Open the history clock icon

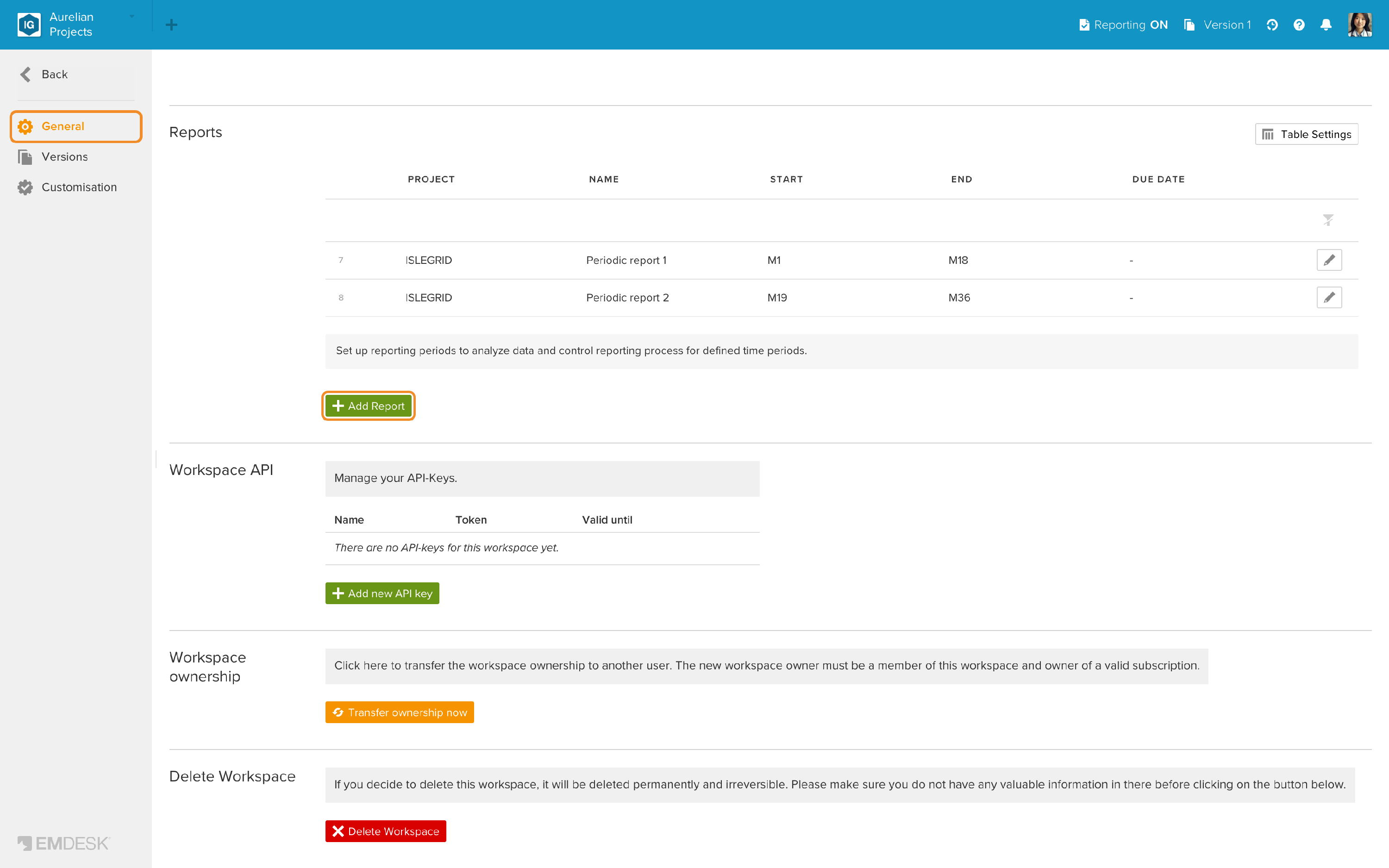[x=1272, y=25]
